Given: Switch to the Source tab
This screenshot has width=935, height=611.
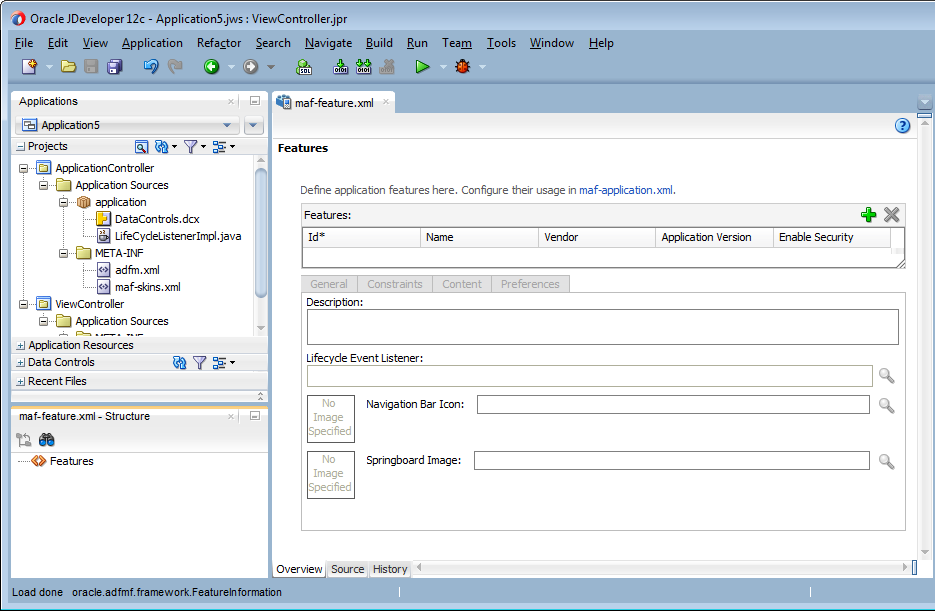Looking at the screenshot, I should (347, 569).
